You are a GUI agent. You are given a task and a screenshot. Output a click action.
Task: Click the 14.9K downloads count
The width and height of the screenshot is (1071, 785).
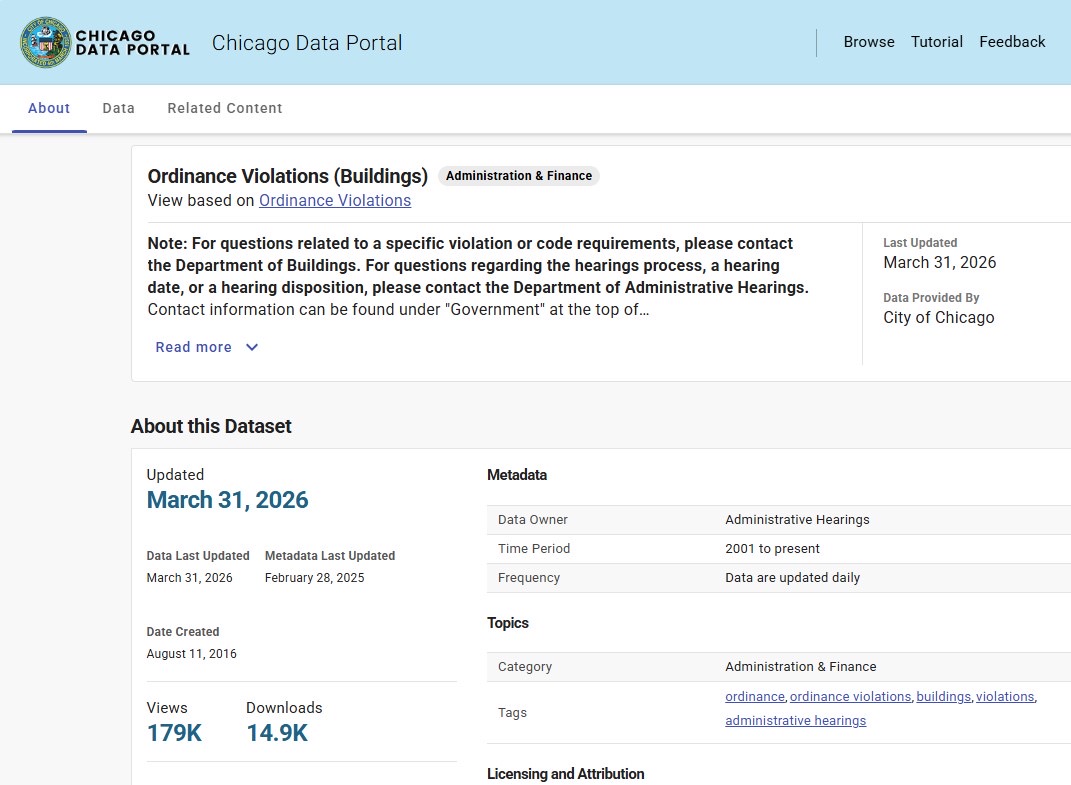tap(277, 733)
